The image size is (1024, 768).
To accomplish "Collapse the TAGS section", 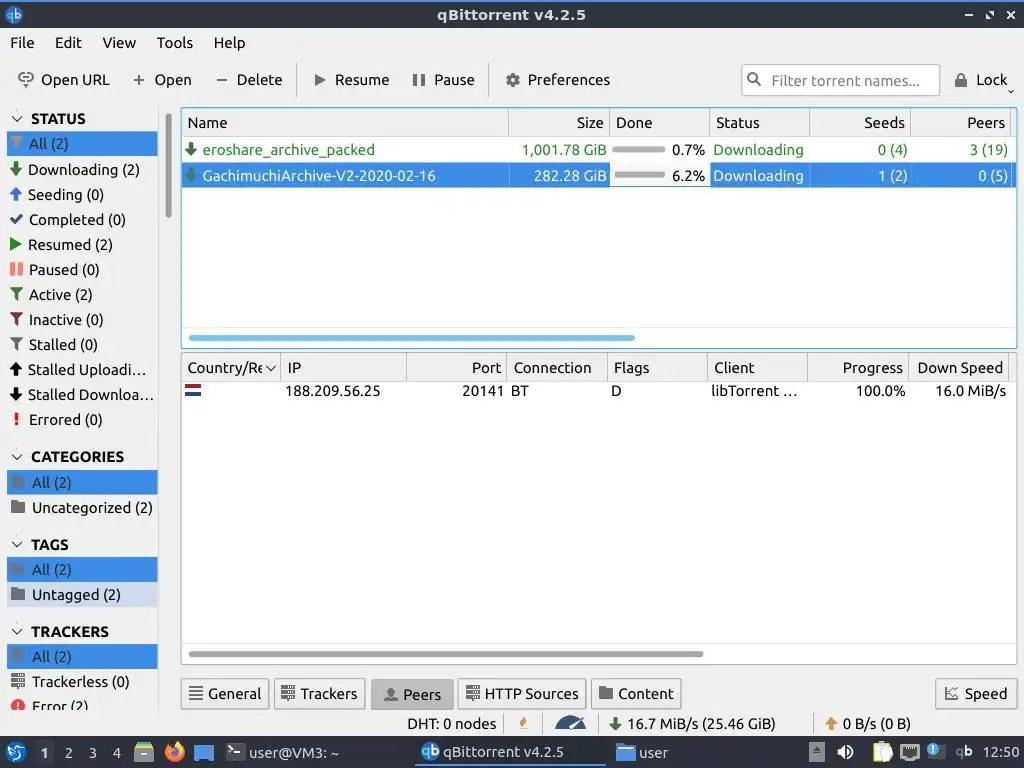I will [18, 544].
